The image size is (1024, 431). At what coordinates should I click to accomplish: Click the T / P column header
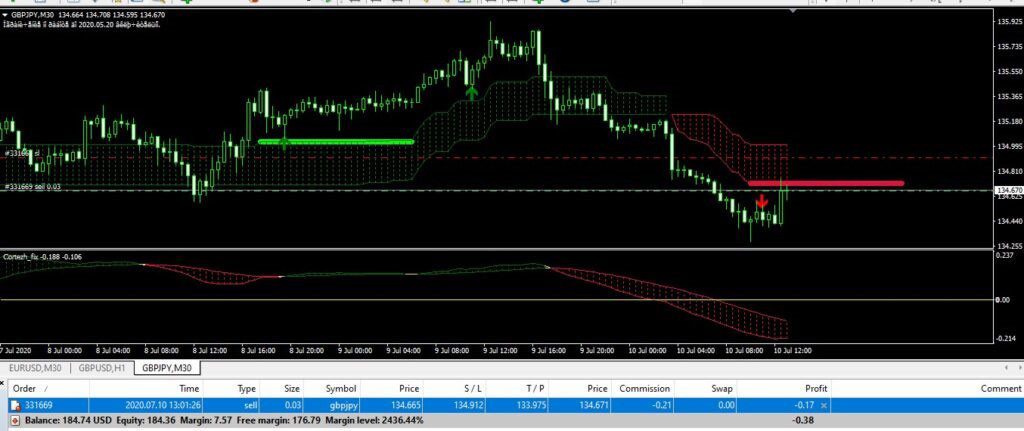[x=517, y=389]
